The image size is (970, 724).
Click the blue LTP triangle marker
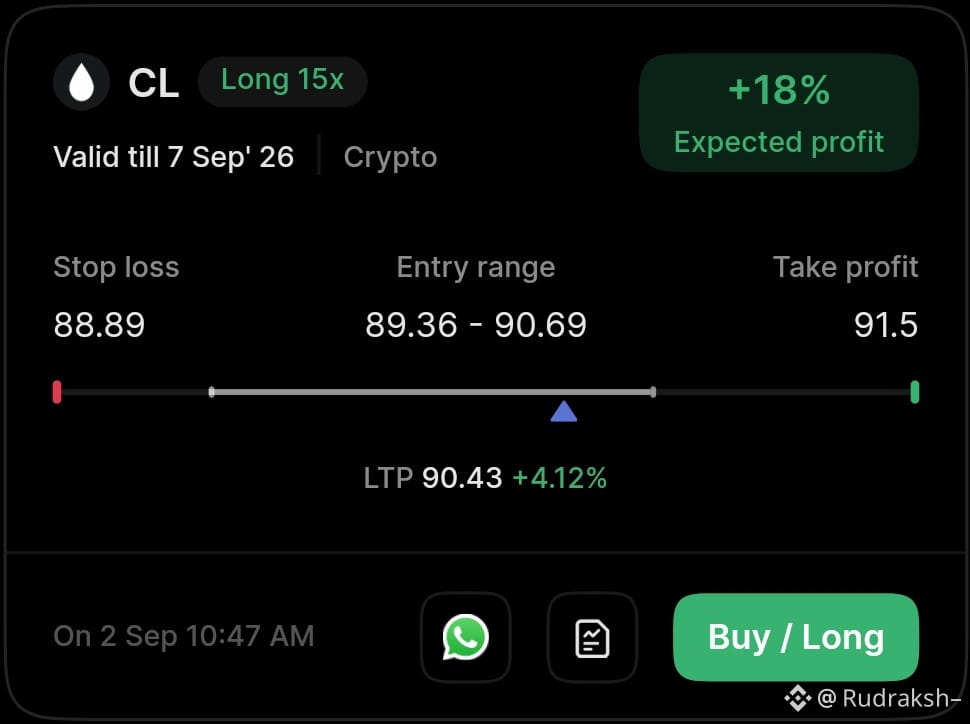click(564, 412)
